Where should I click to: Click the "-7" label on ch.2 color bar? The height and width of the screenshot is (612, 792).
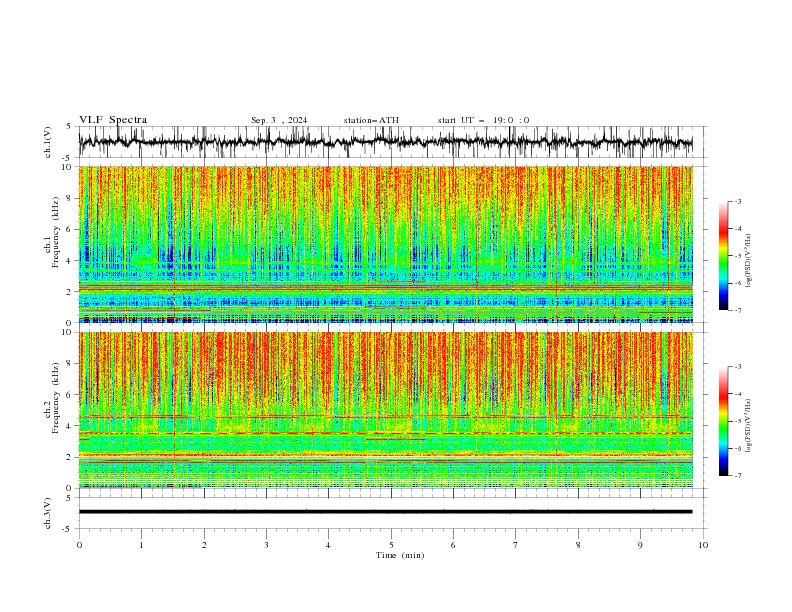pos(737,476)
